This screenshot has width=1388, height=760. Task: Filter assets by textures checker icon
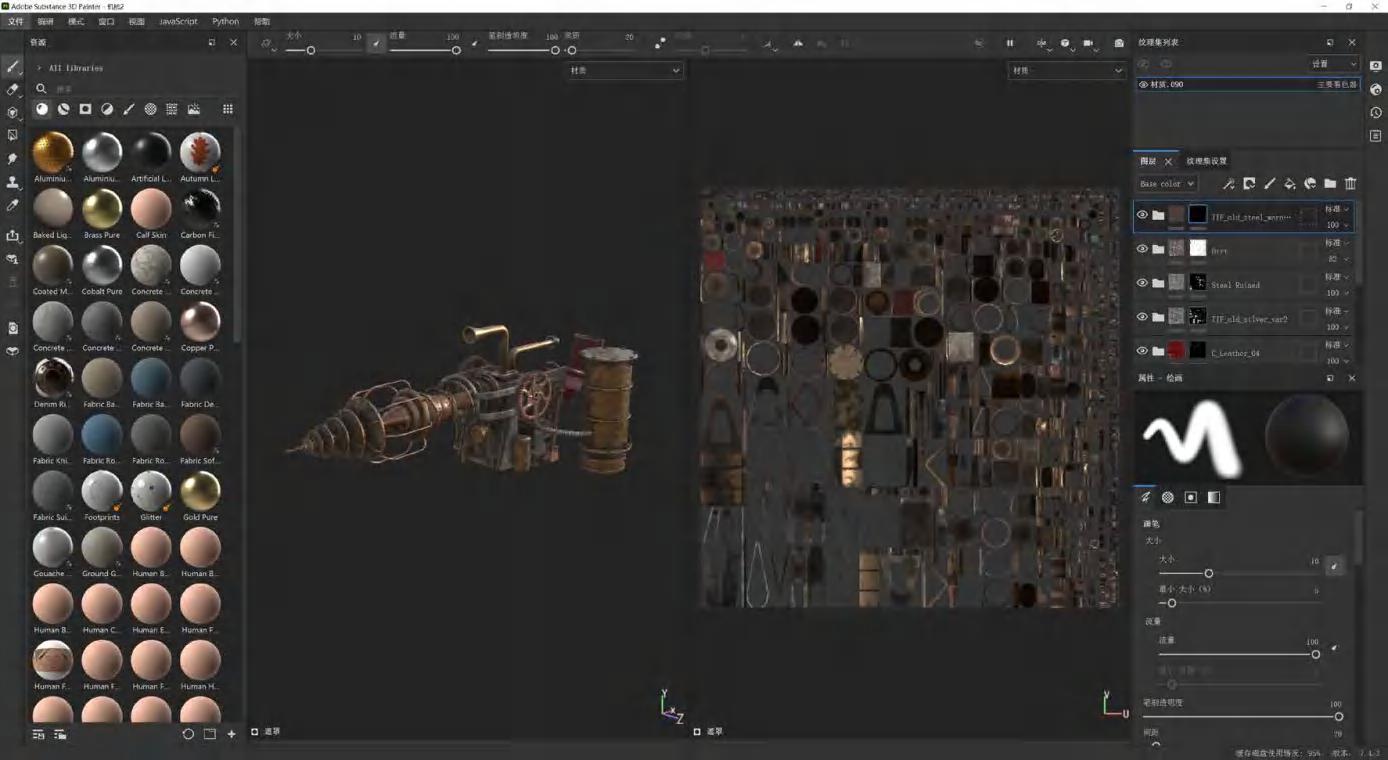(x=172, y=109)
